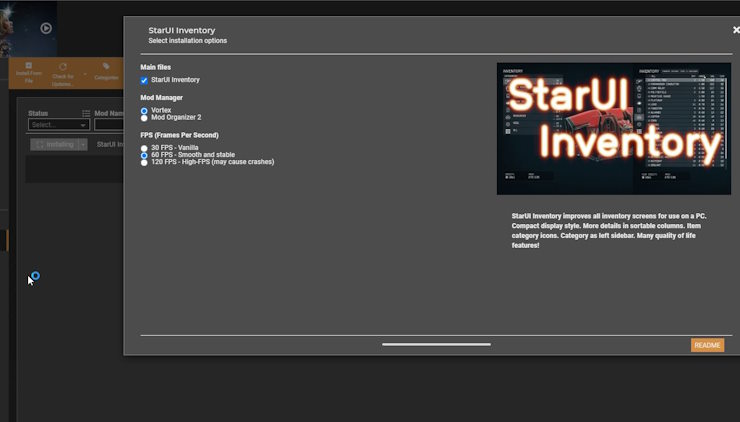Click the Mod Manager section heading

point(161,98)
